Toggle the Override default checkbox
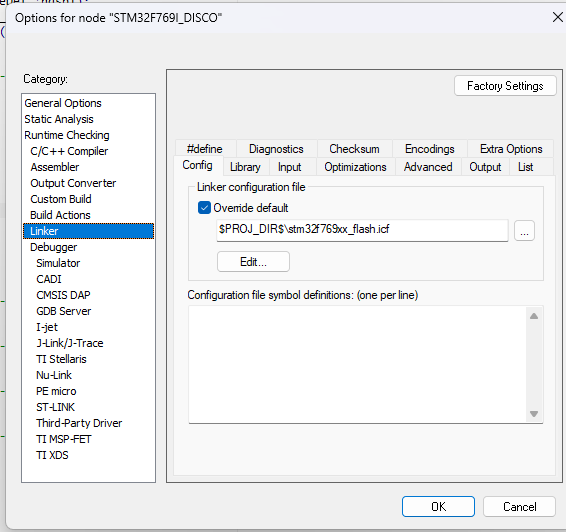 click(x=204, y=208)
